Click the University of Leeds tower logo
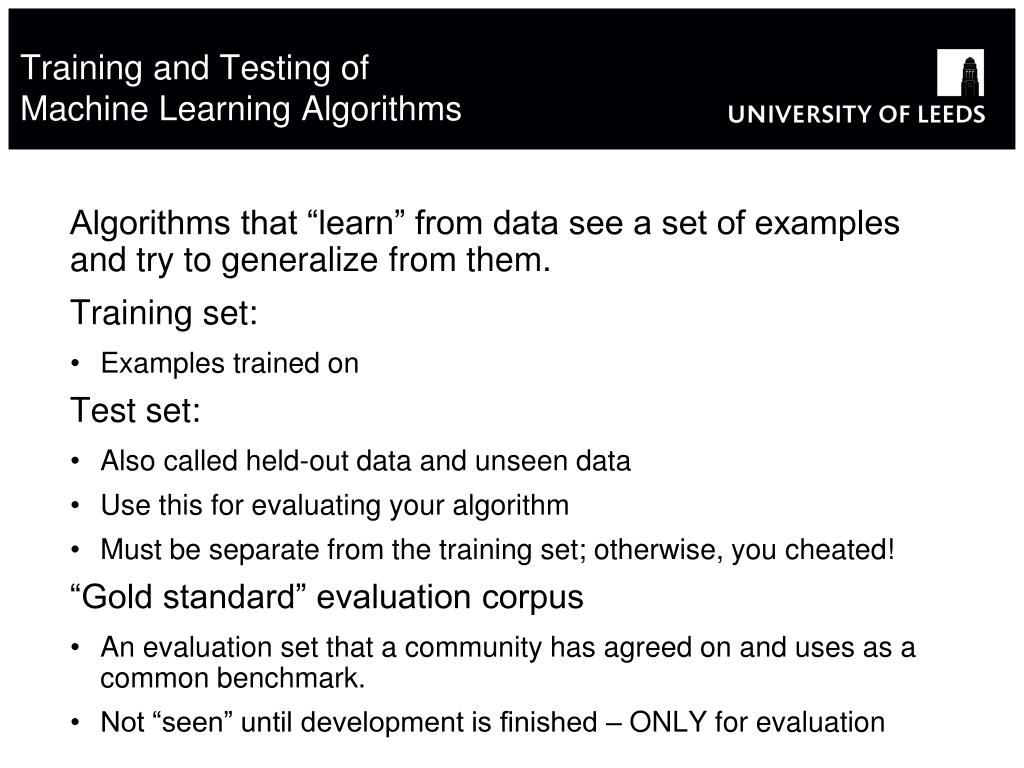The image size is (1024, 768). pyautogui.click(x=960, y=72)
